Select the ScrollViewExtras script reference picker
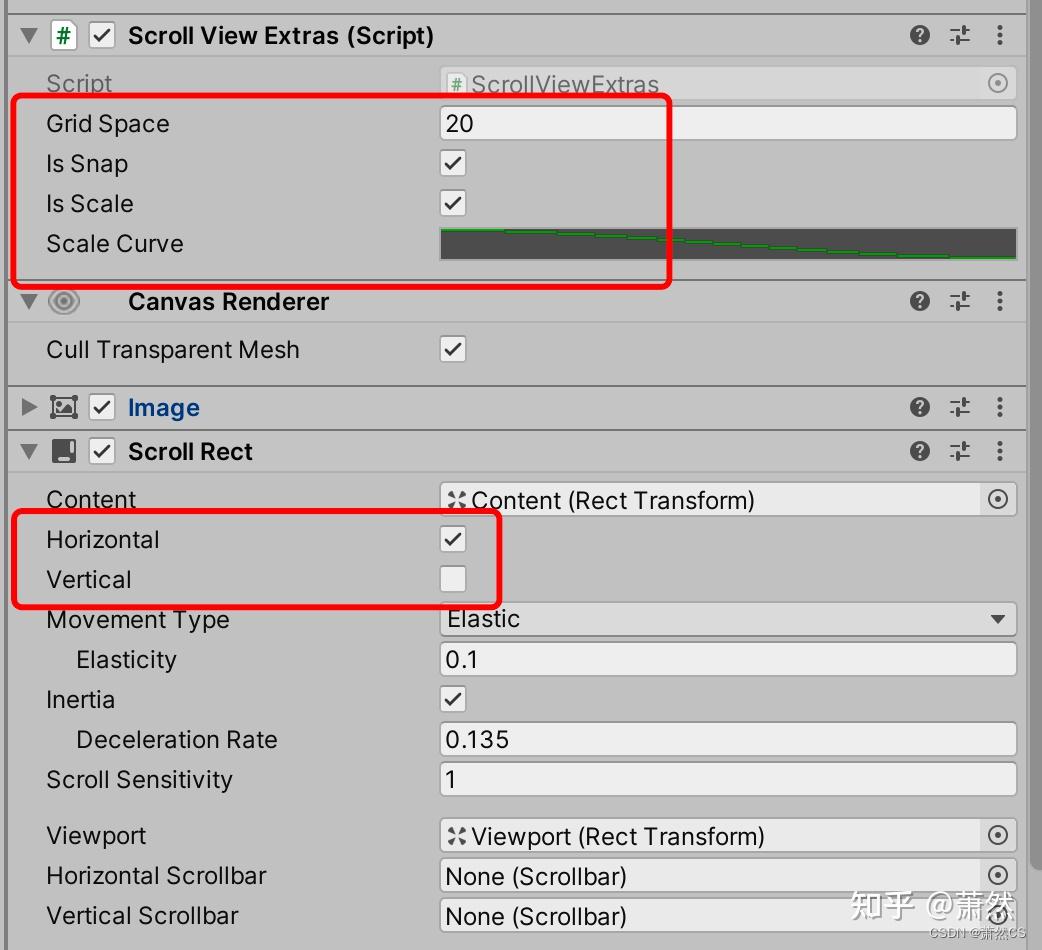Image resolution: width=1042 pixels, height=950 pixels. coord(997,84)
